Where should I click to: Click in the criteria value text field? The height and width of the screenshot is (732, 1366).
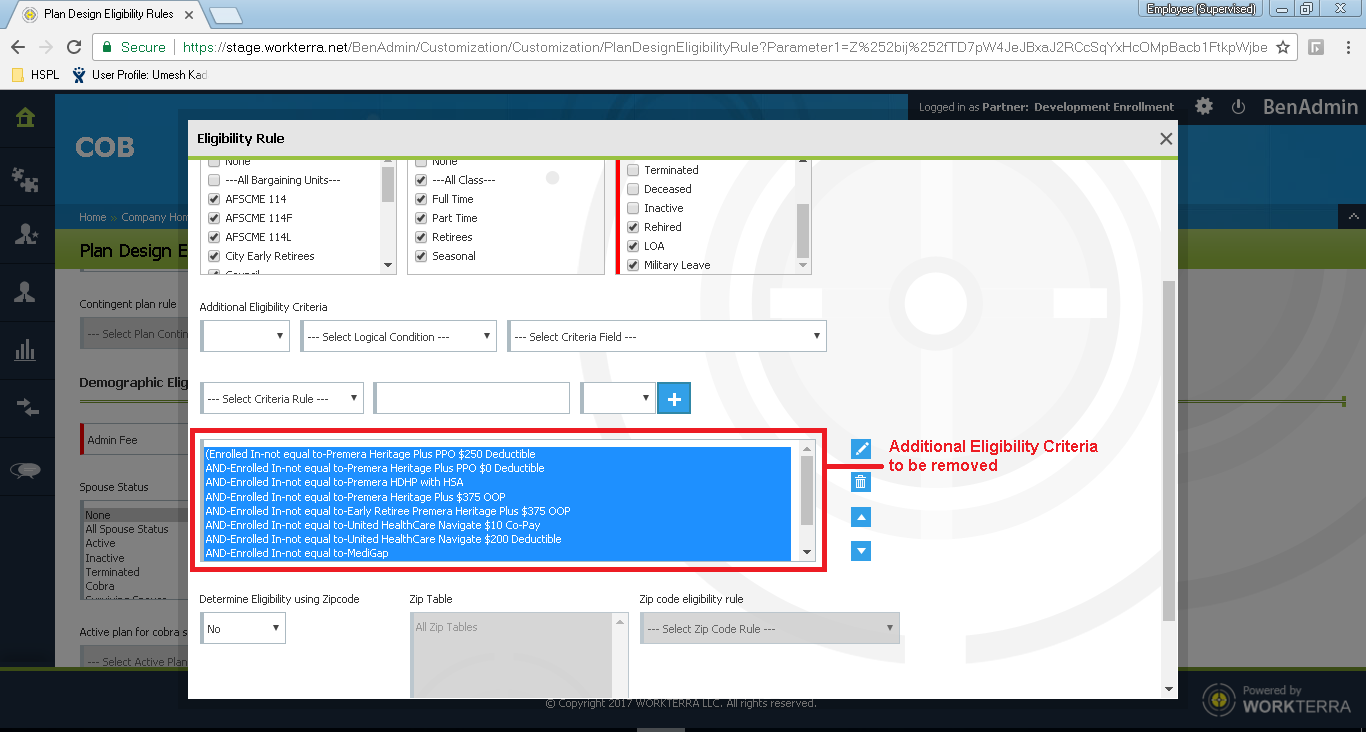click(472, 398)
